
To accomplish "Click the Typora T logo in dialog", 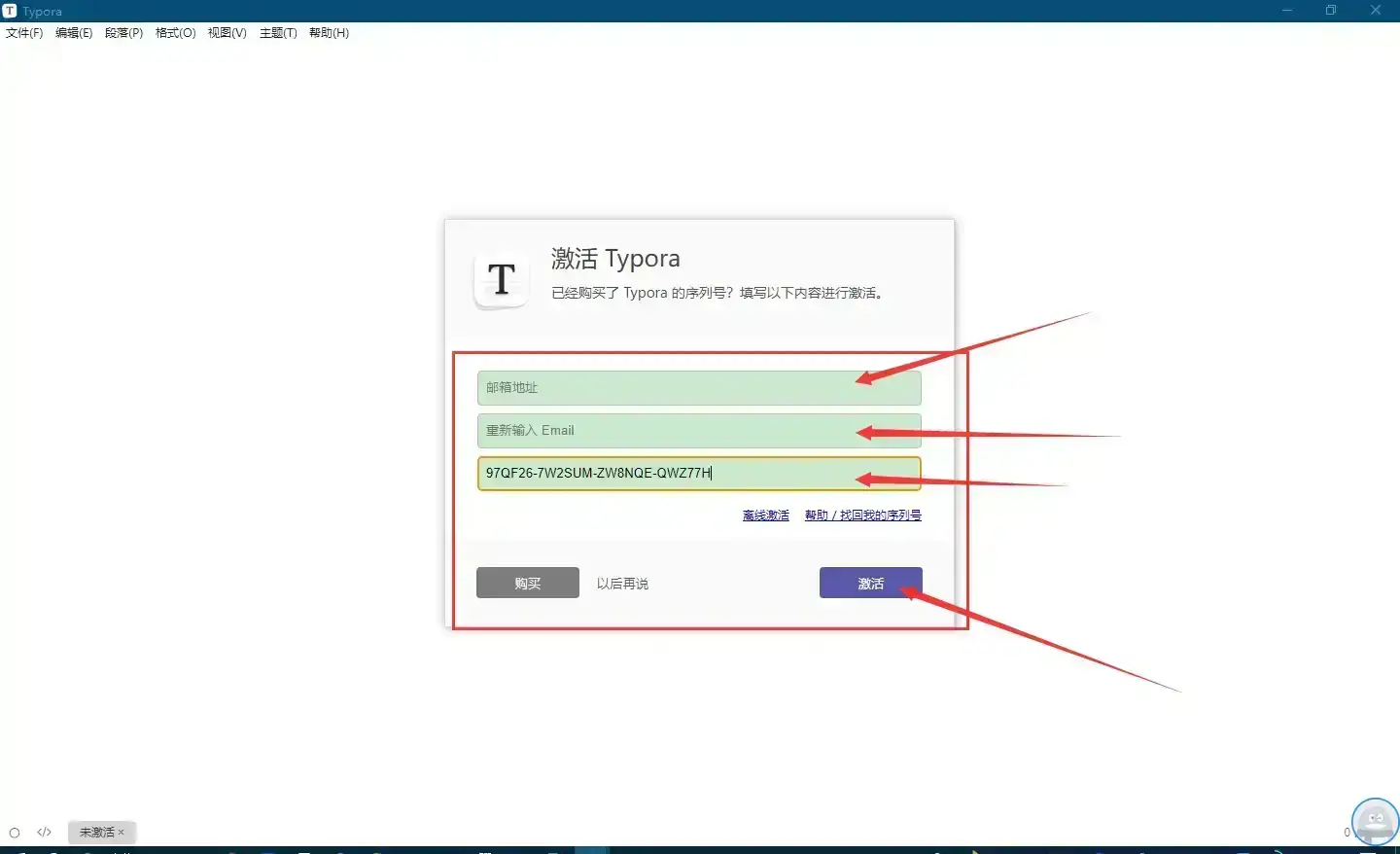I will (x=502, y=281).
